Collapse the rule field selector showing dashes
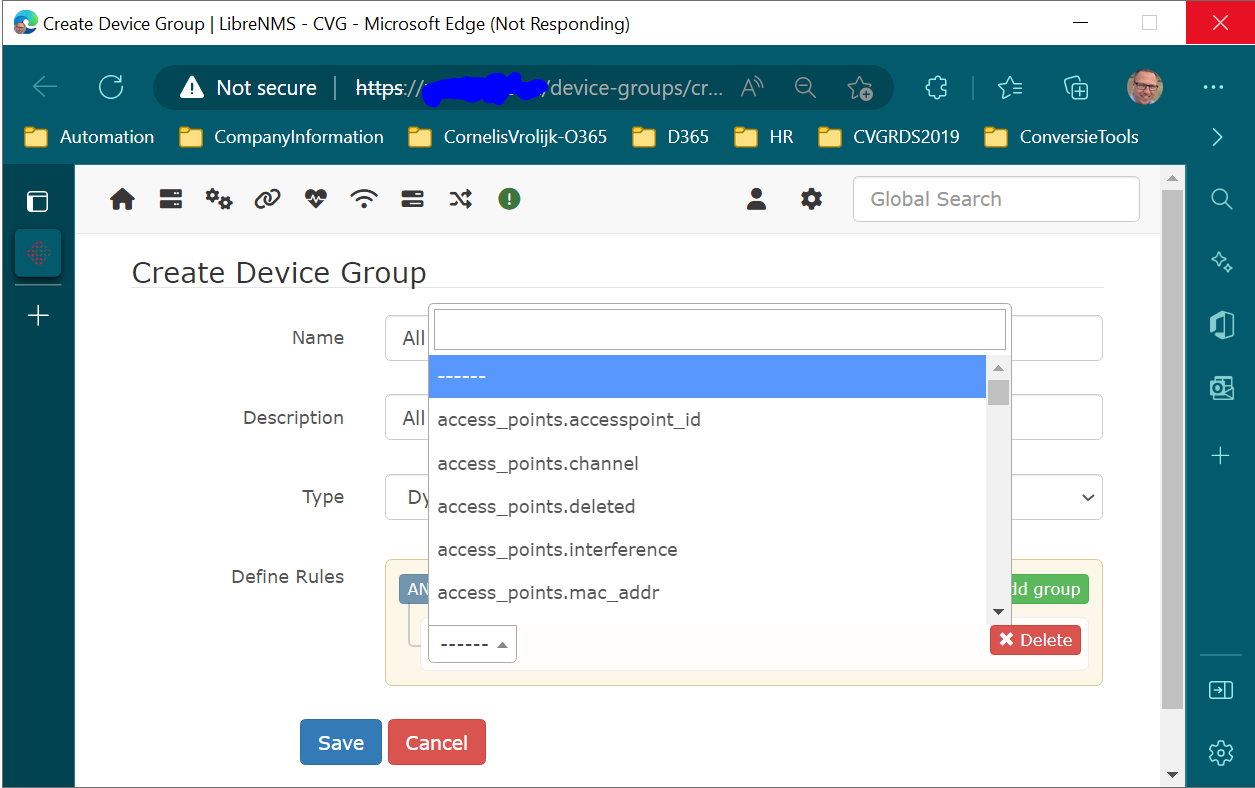1255x788 pixels. [x=471, y=643]
